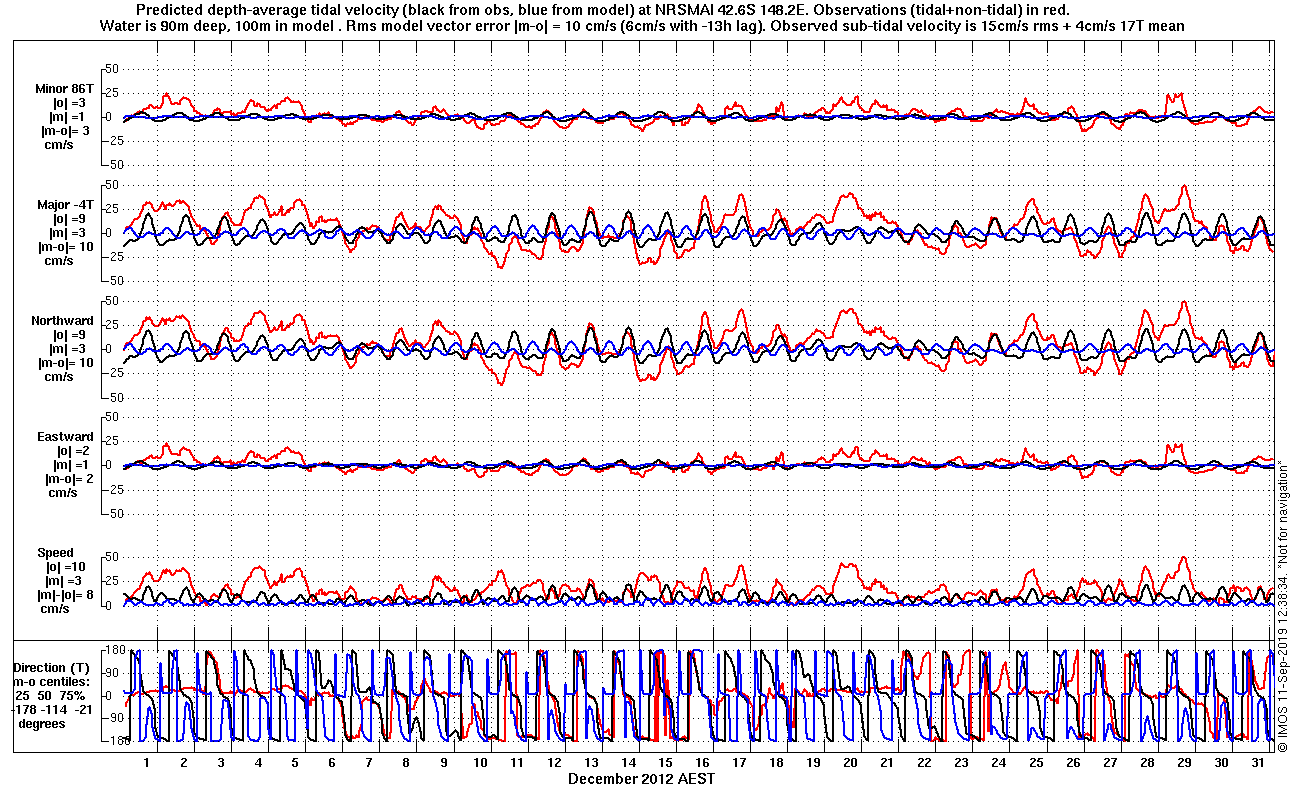The image size is (1300, 800).
Task: Click "|m| =3" under the Northward label
Action: pos(69,348)
